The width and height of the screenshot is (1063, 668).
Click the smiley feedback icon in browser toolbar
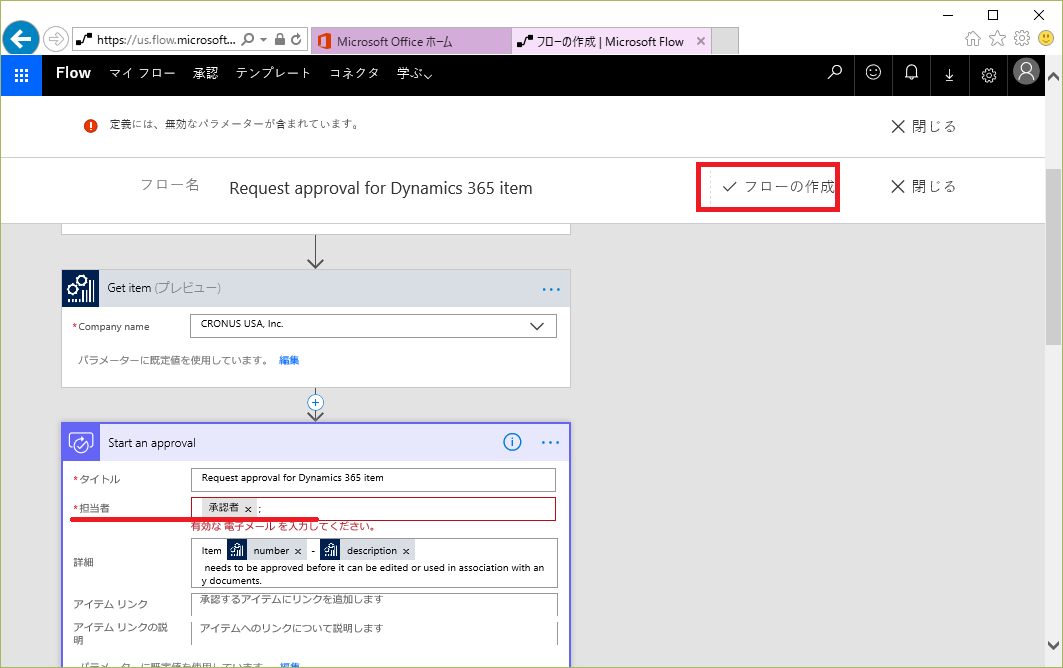(x=1046, y=38)
